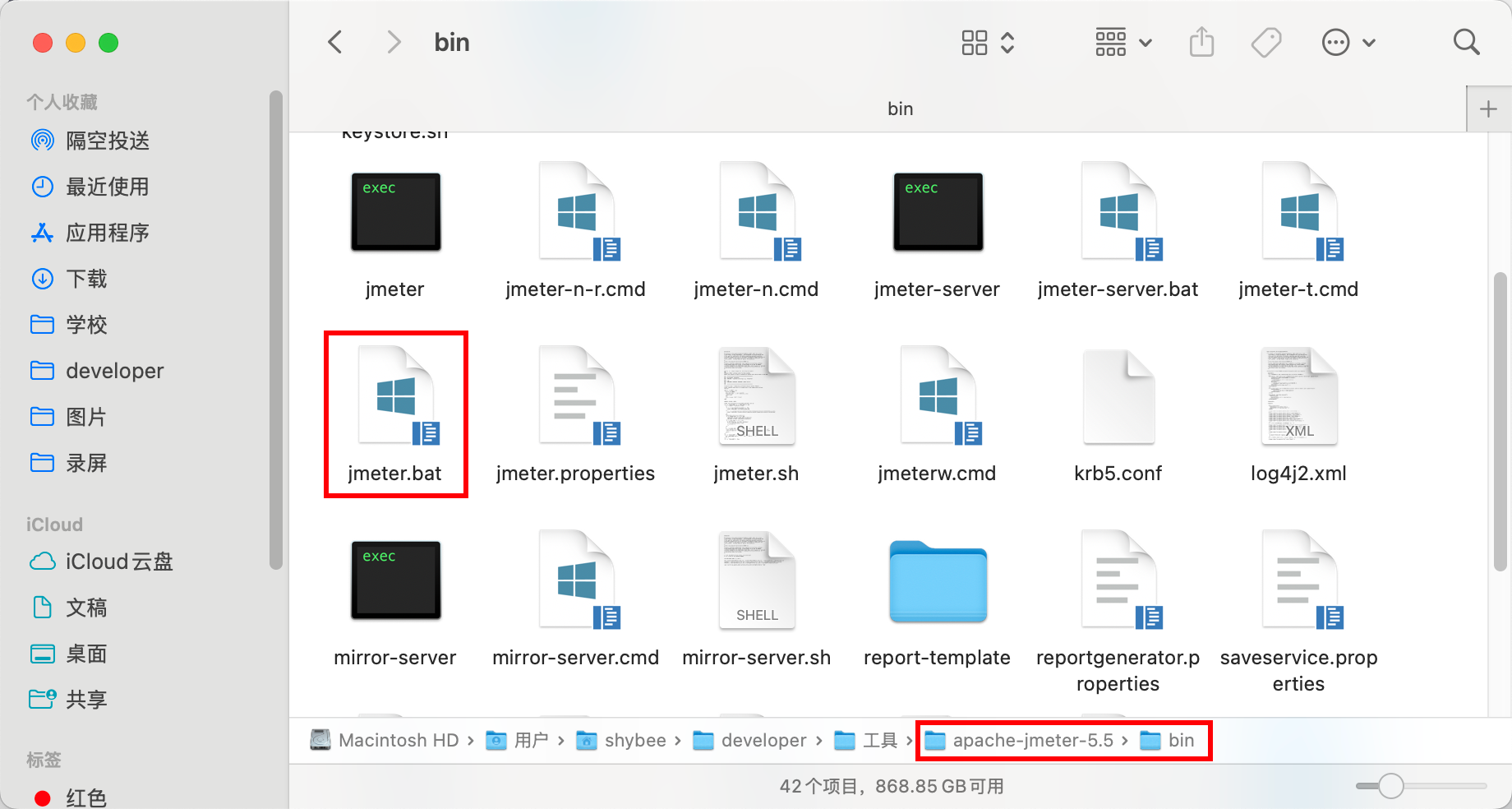
Task: Open the More actions ellipsis menu
Action: pyautogui.click(x=1348, y=42)
